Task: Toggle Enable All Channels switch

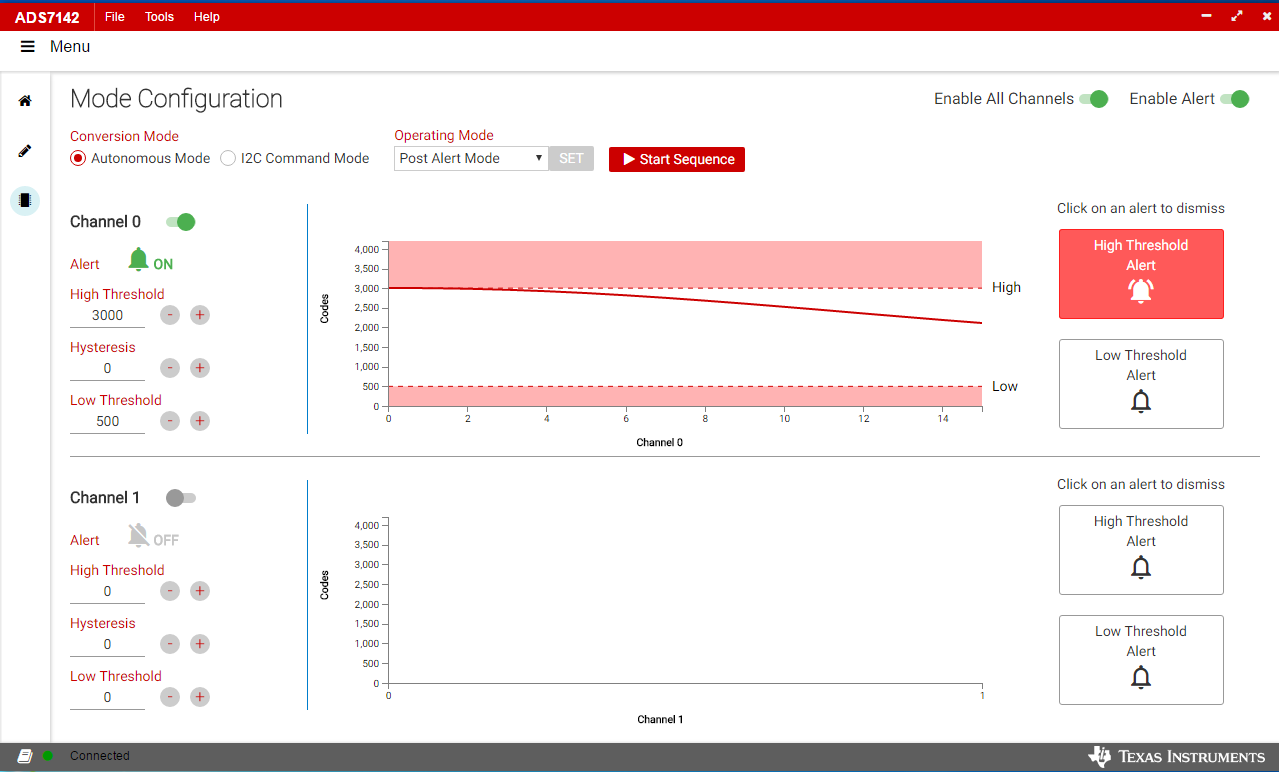Action: (x=1094, y=99)
